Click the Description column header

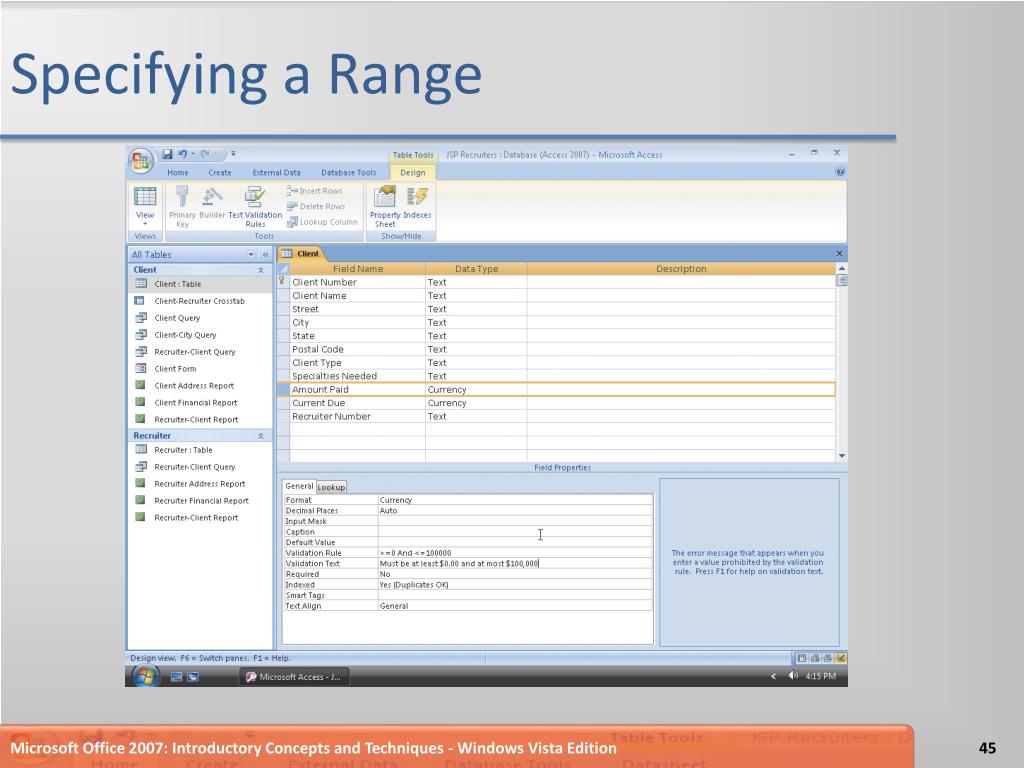point(681,268)
